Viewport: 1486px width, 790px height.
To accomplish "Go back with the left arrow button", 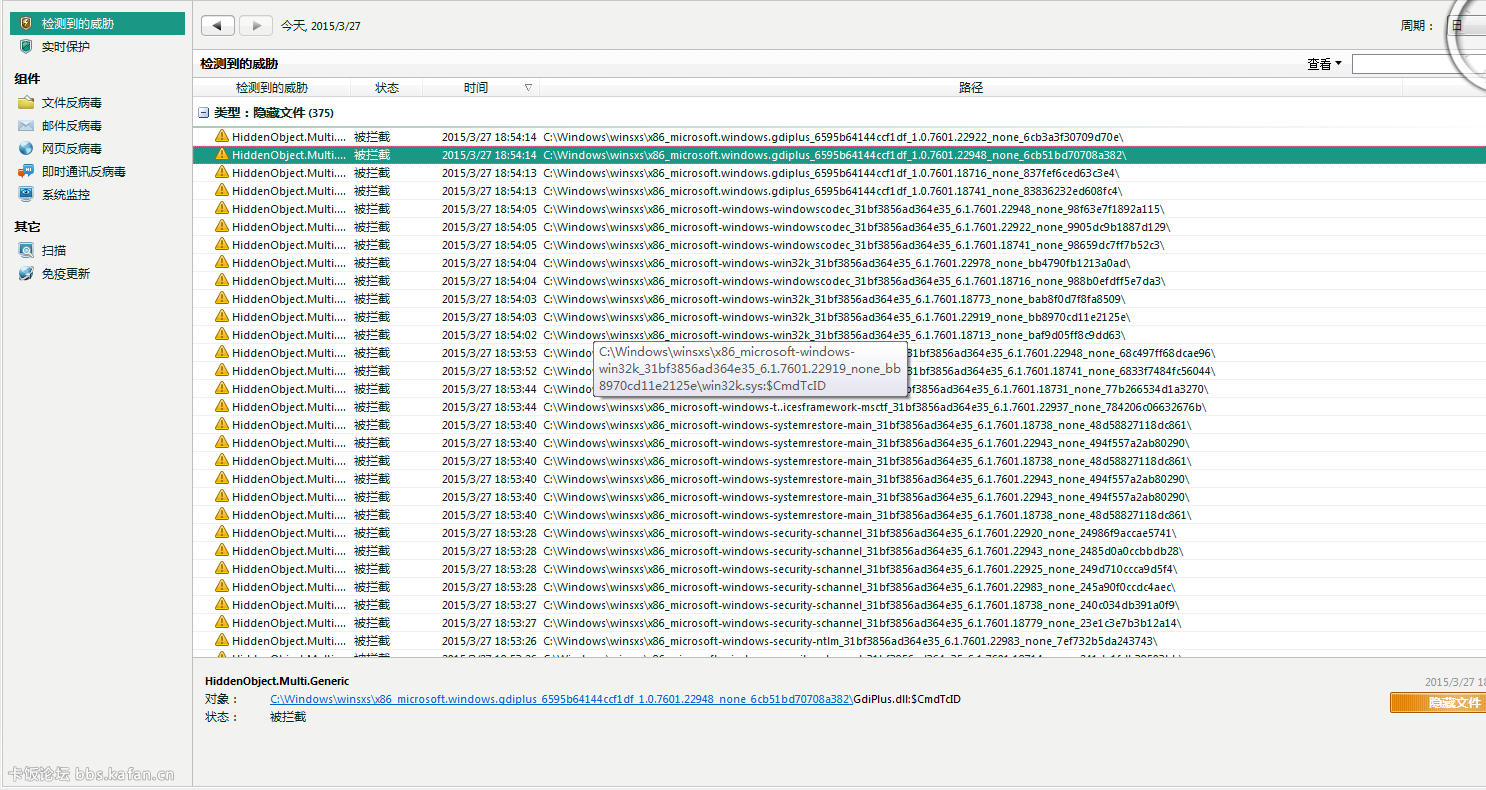I will point(218,26).
